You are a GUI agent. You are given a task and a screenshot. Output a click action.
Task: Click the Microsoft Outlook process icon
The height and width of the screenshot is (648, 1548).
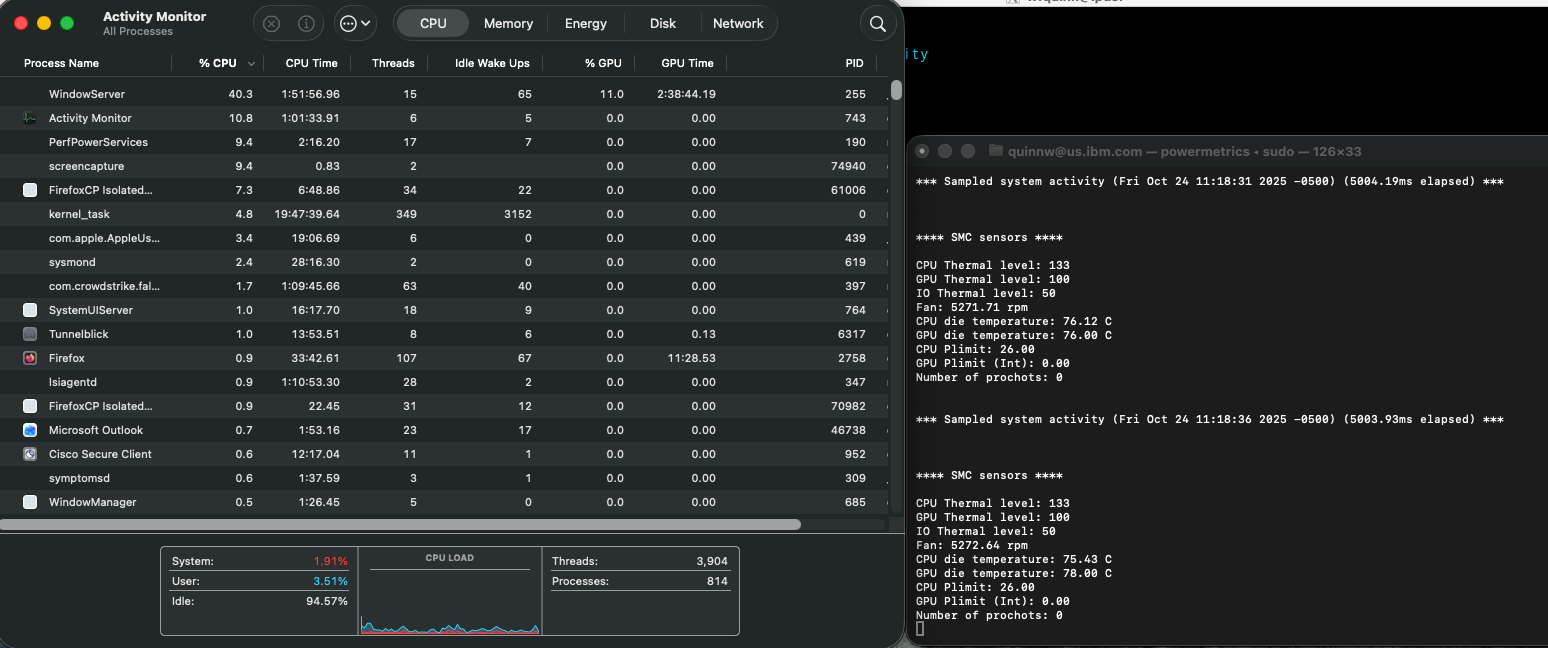(30, 430)
